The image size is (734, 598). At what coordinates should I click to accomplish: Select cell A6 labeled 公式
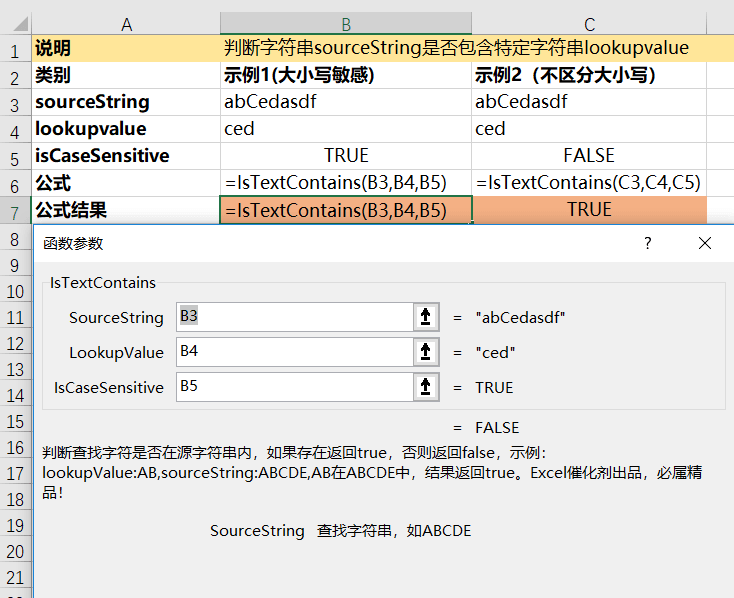point(126,183)
